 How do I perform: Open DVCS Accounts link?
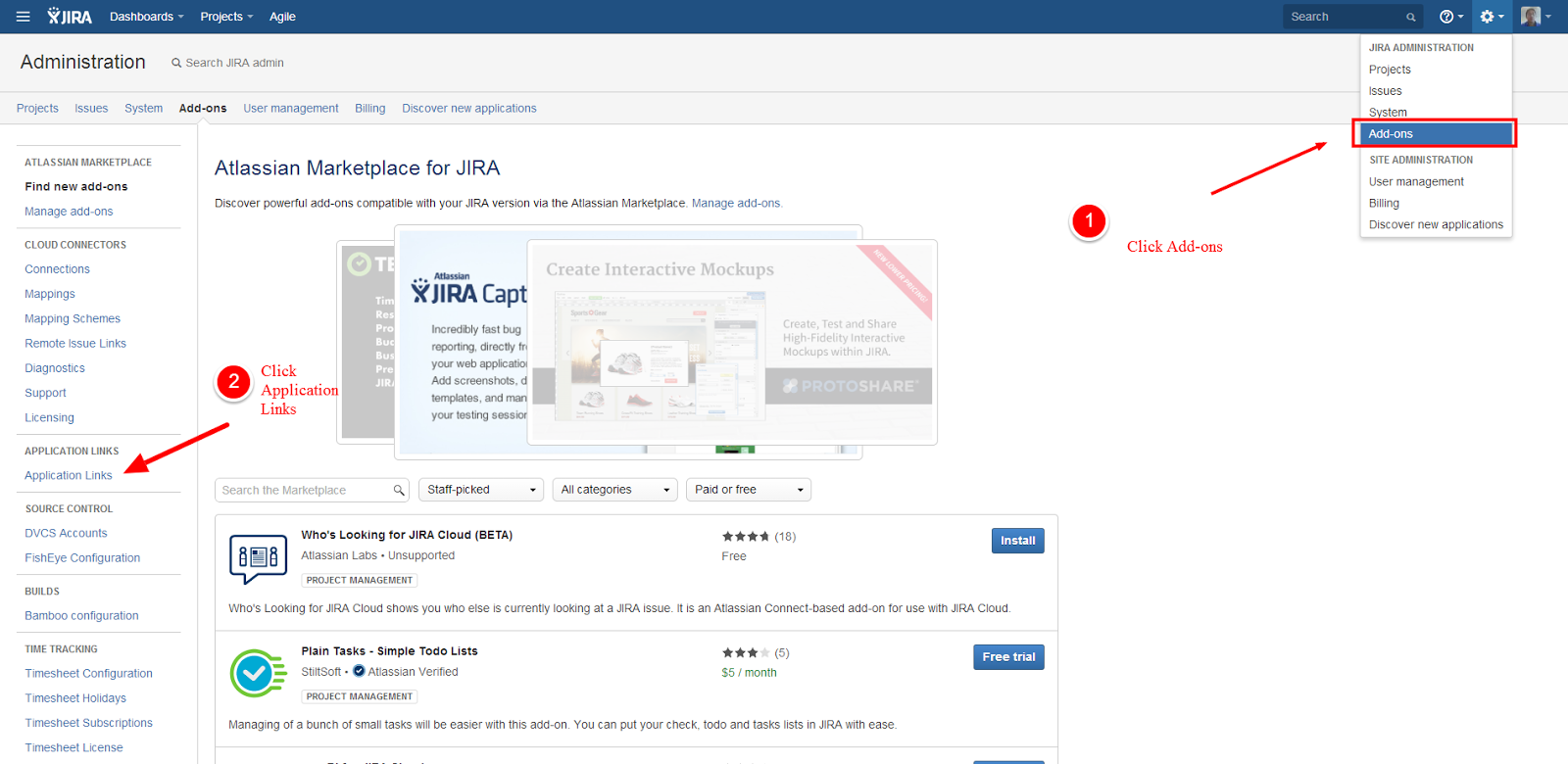click(x=66, y=534)
